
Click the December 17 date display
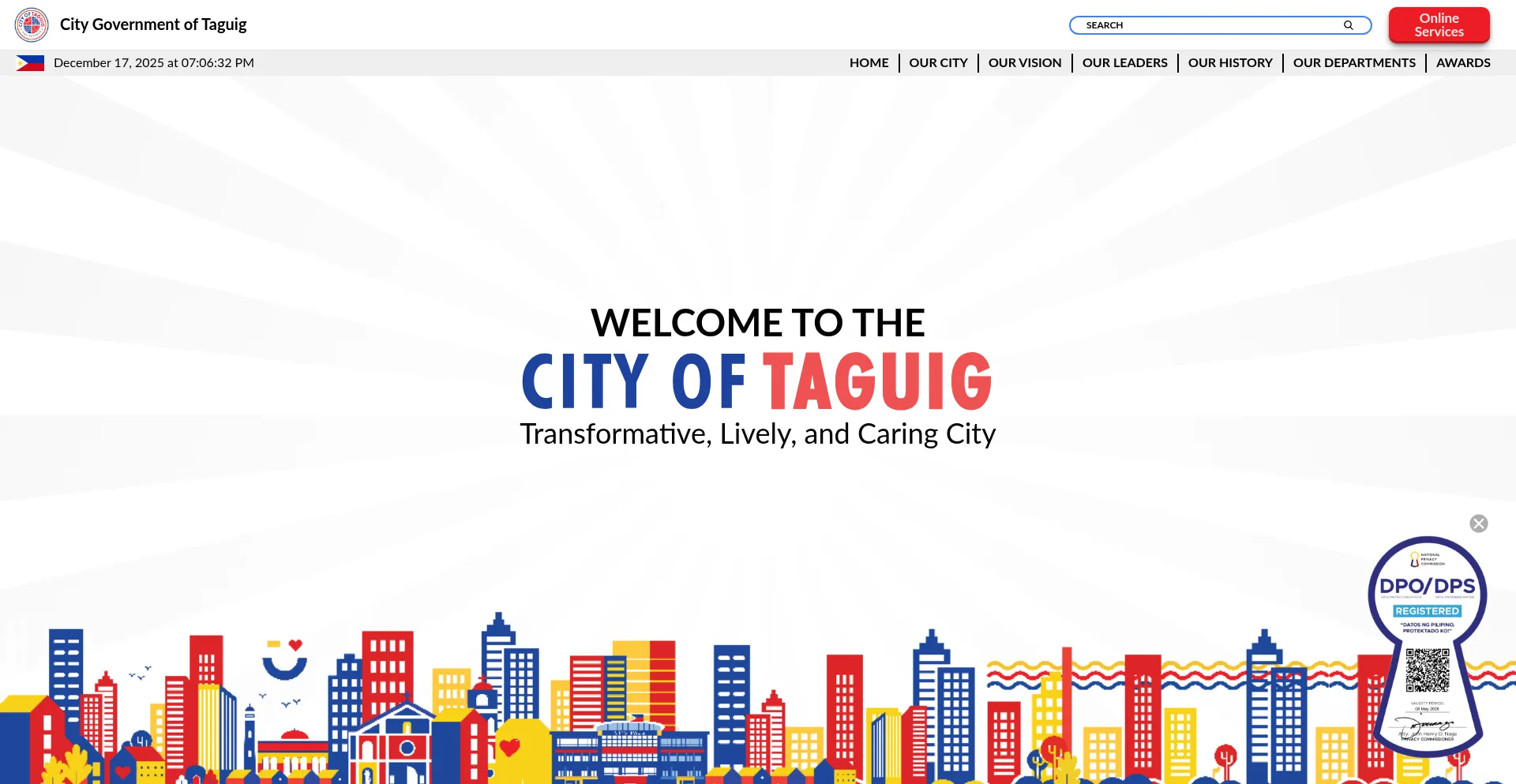[154, 62]
